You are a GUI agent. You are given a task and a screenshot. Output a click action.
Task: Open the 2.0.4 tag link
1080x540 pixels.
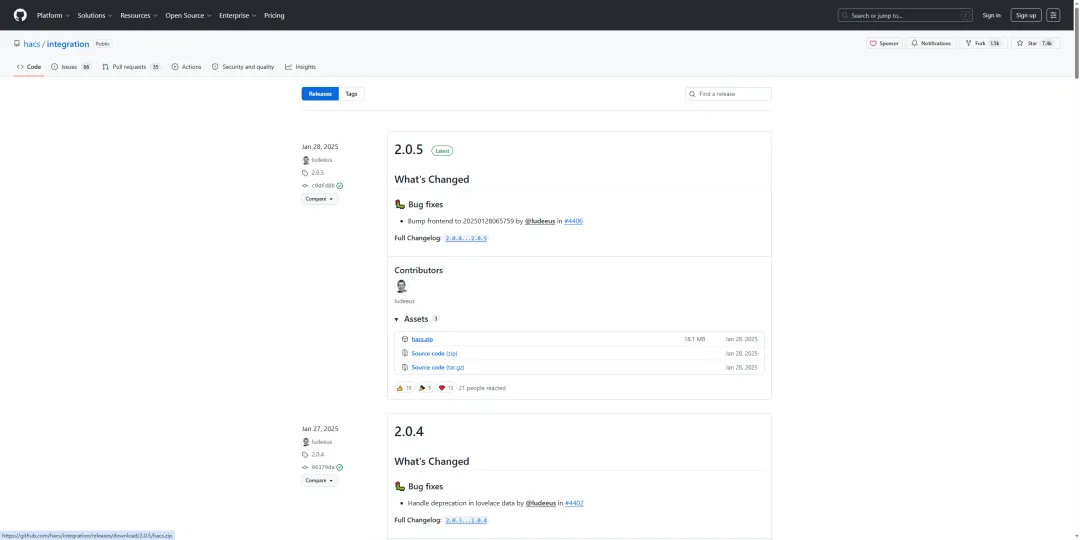[318, 455]
